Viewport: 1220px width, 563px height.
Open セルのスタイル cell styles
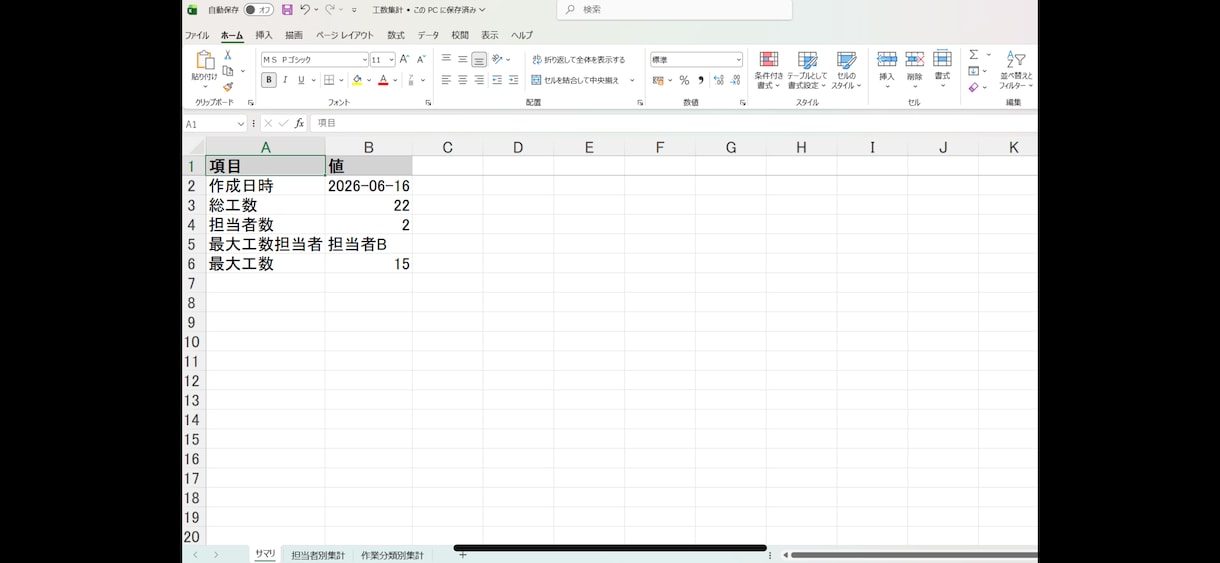click(846, 70)
